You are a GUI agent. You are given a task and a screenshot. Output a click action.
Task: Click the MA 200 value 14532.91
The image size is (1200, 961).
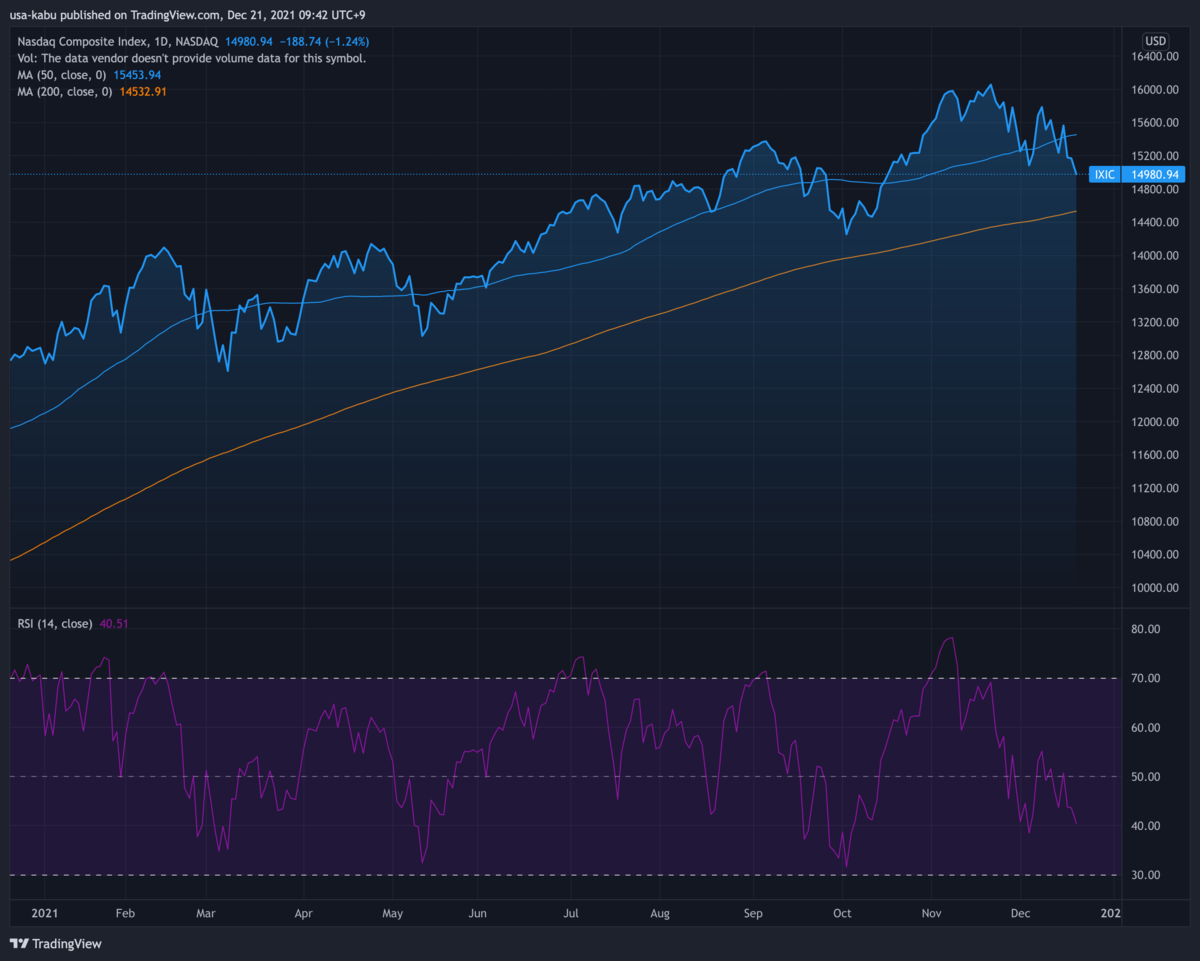tap(143, 91)
